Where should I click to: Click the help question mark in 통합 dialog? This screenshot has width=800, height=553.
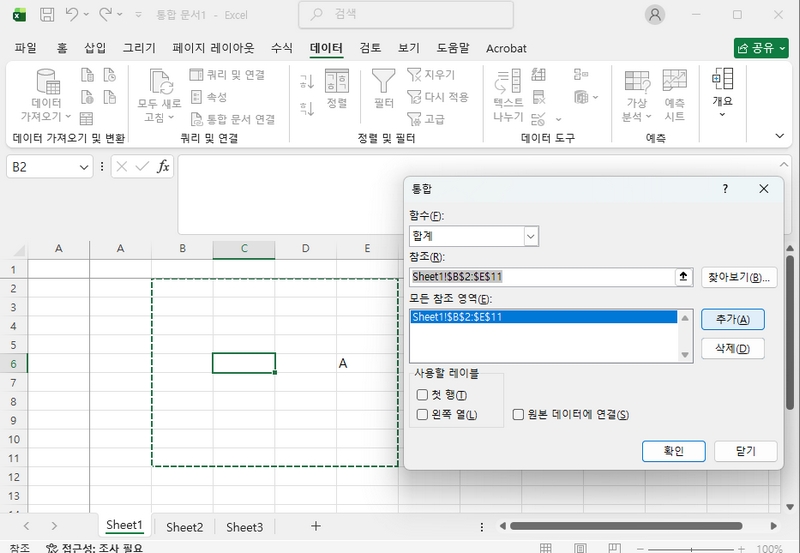pyautogui.click(x=725, y=189)
